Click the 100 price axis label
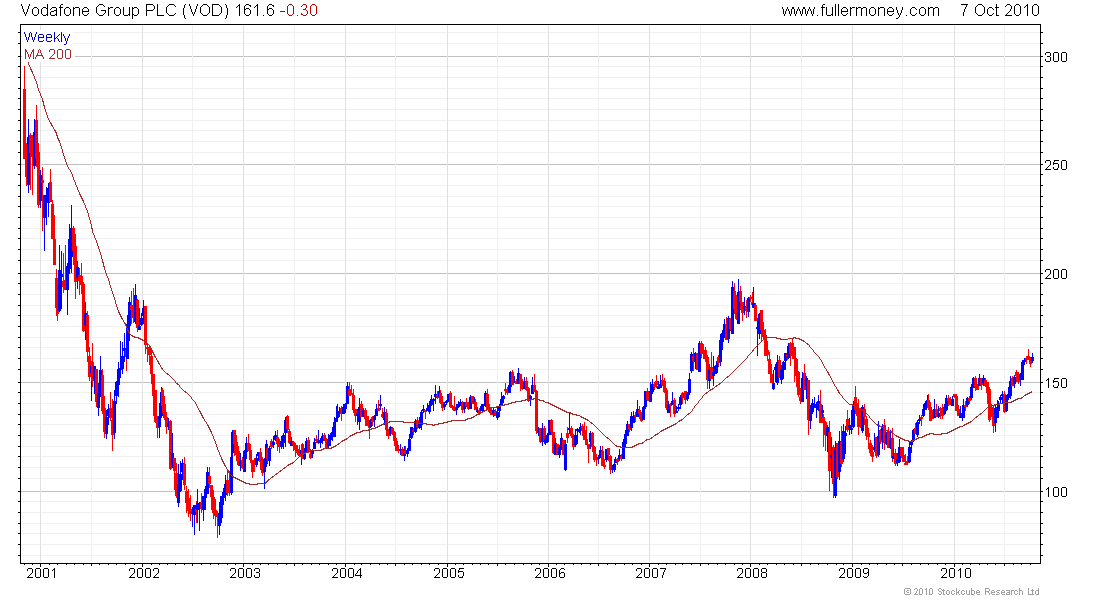 pos(1056,492)
